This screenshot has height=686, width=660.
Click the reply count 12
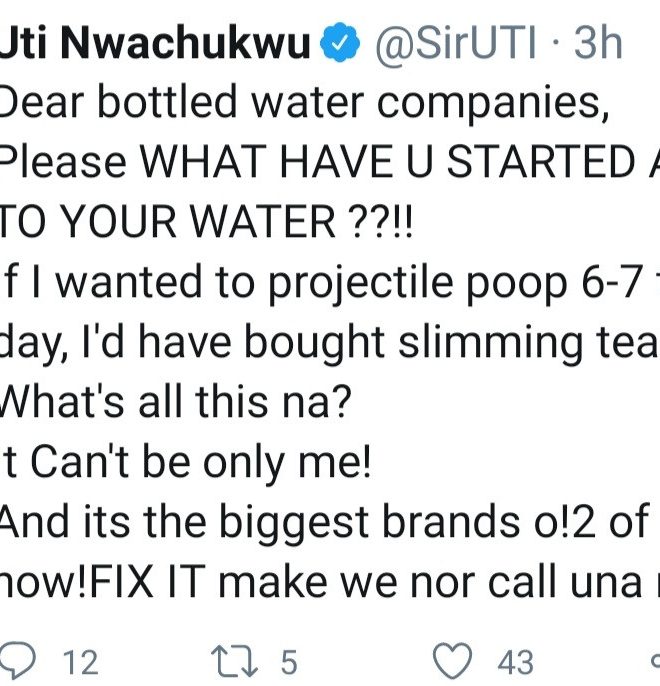click(80, 662)
